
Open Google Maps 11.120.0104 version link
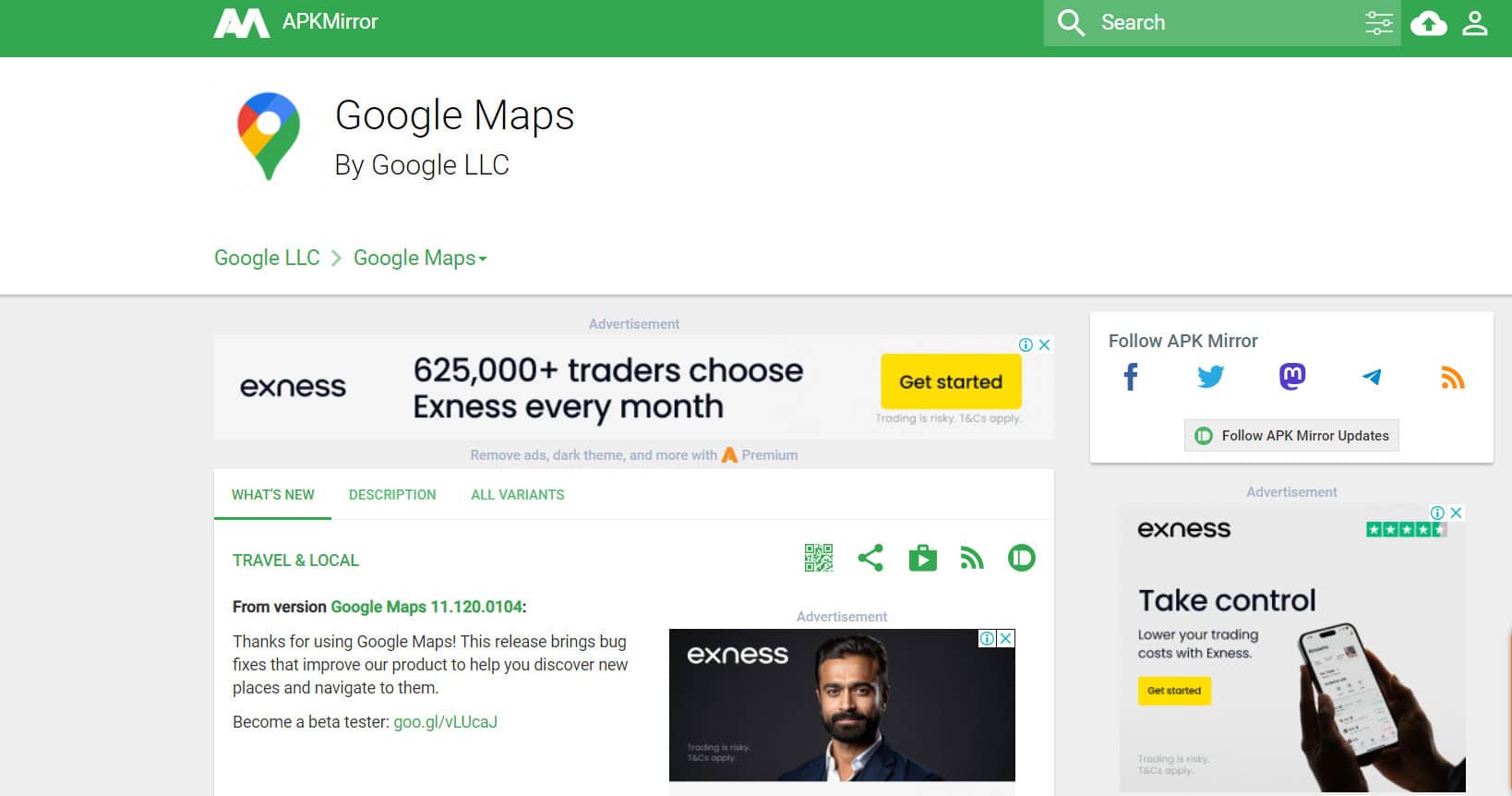426,607
